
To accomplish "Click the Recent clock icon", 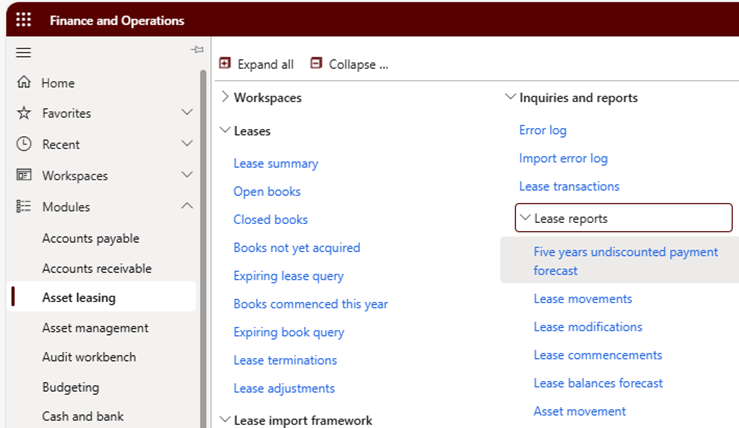I will (x=24, y=144).
